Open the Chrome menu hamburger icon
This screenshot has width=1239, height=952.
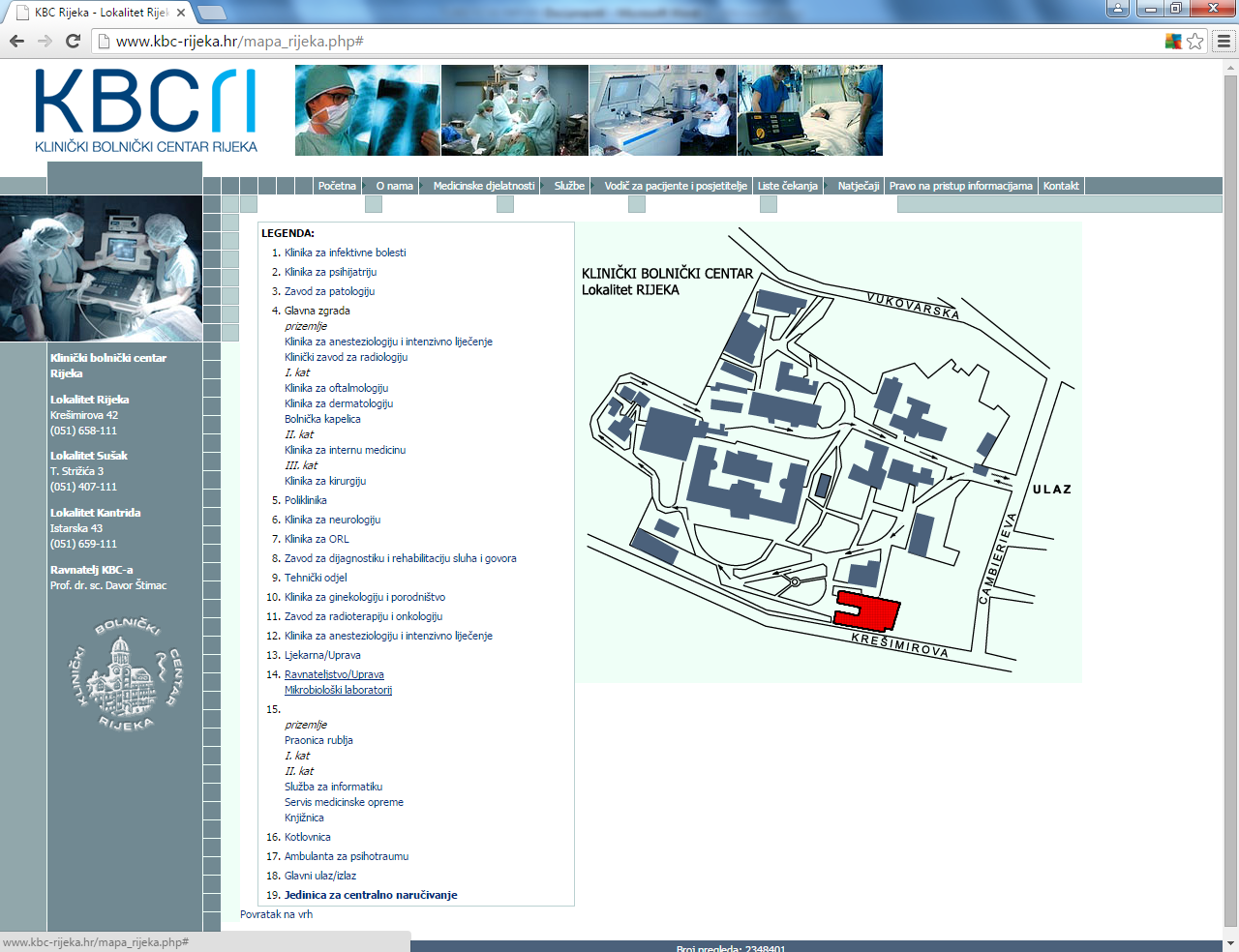[x=1224, y=41]
